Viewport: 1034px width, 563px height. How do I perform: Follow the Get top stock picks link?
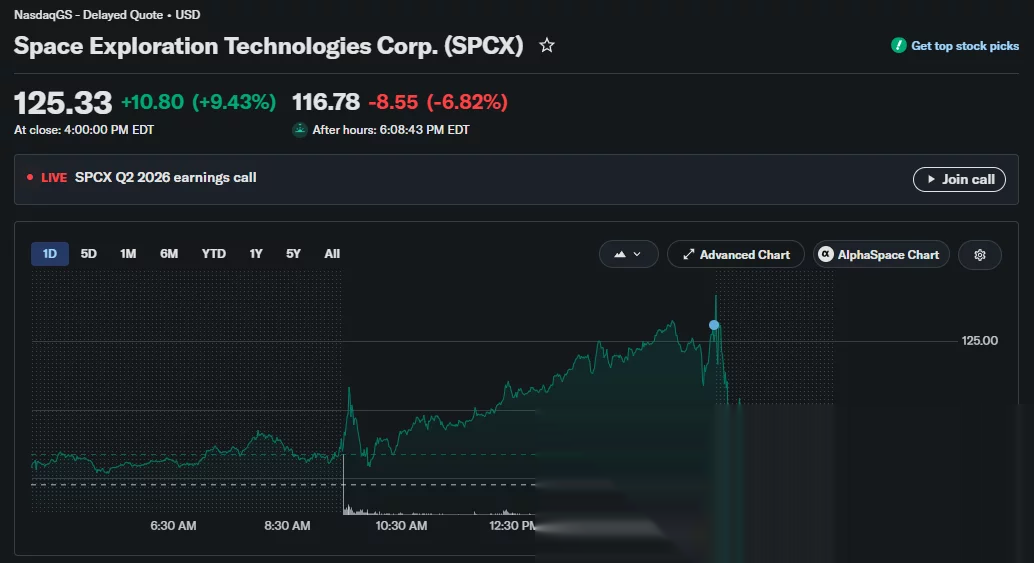[x=965, y=45]
